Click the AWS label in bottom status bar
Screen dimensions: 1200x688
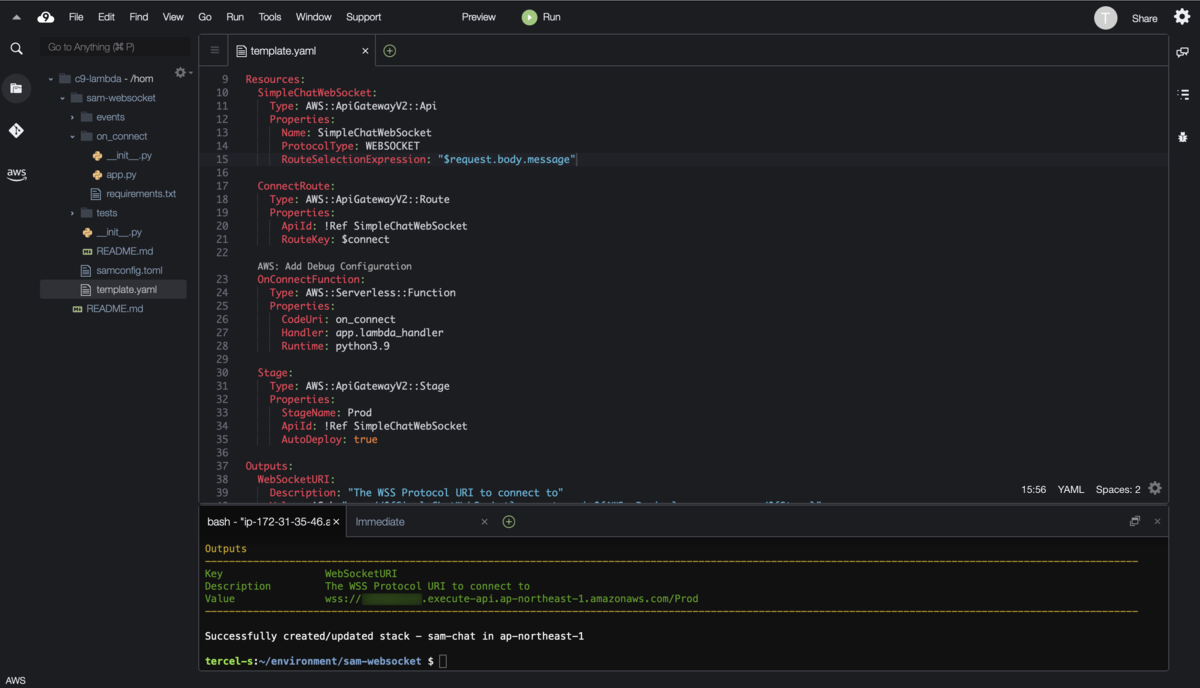point(16,680)
